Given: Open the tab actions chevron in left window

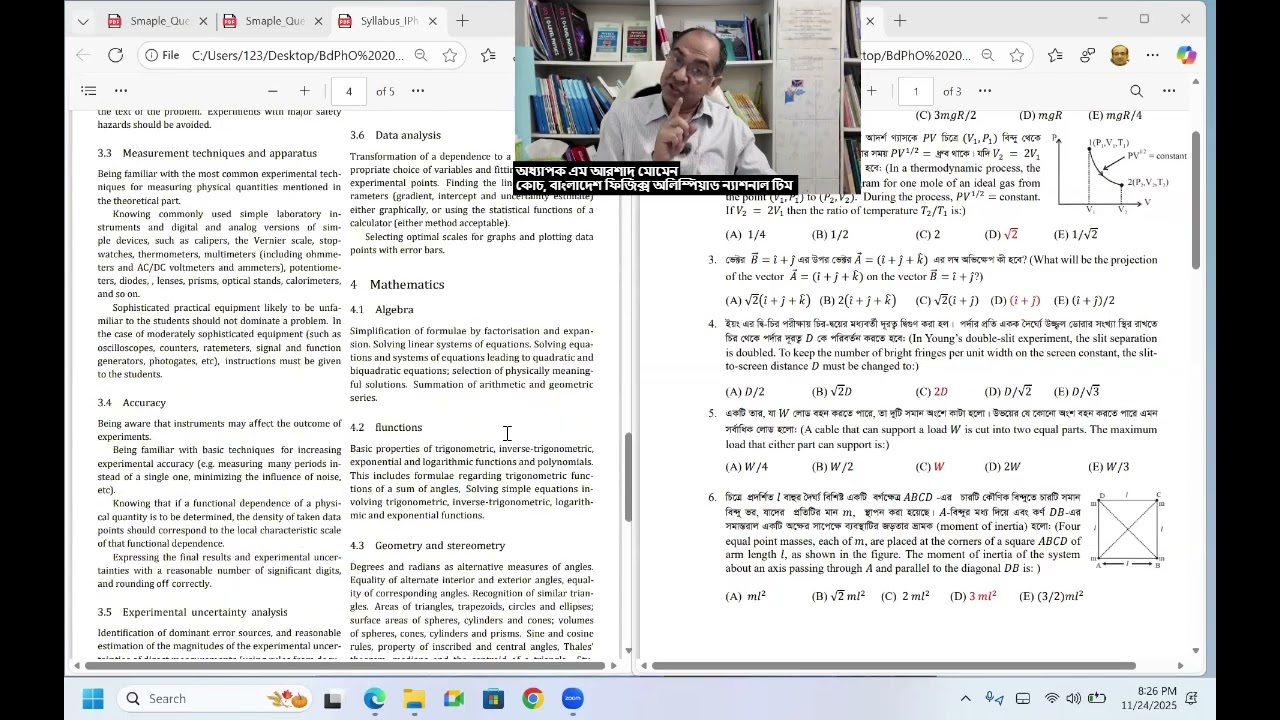Looking at the screenshot, I should 83,21.
